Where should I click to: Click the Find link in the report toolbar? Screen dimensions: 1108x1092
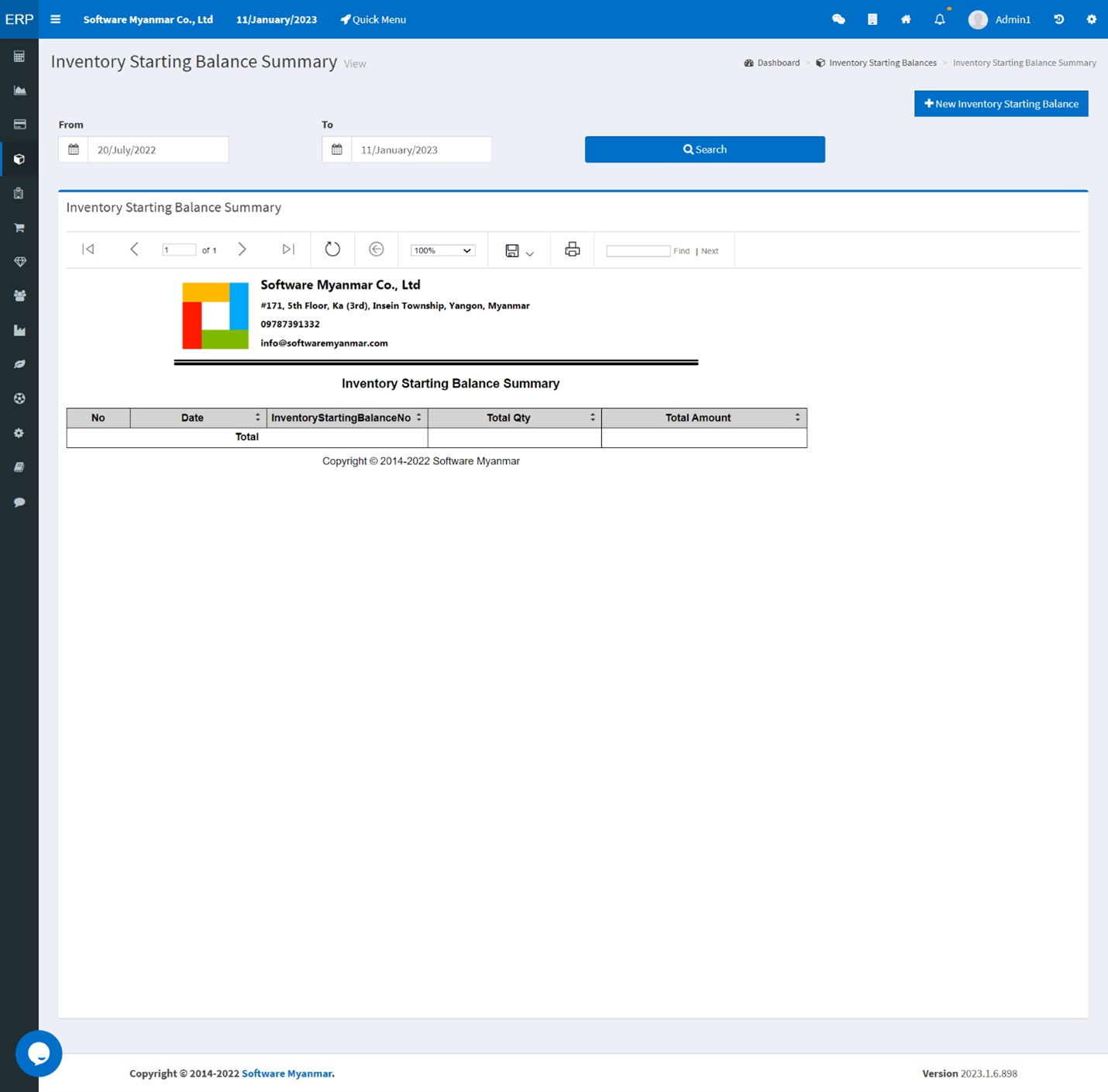point(681,251)
